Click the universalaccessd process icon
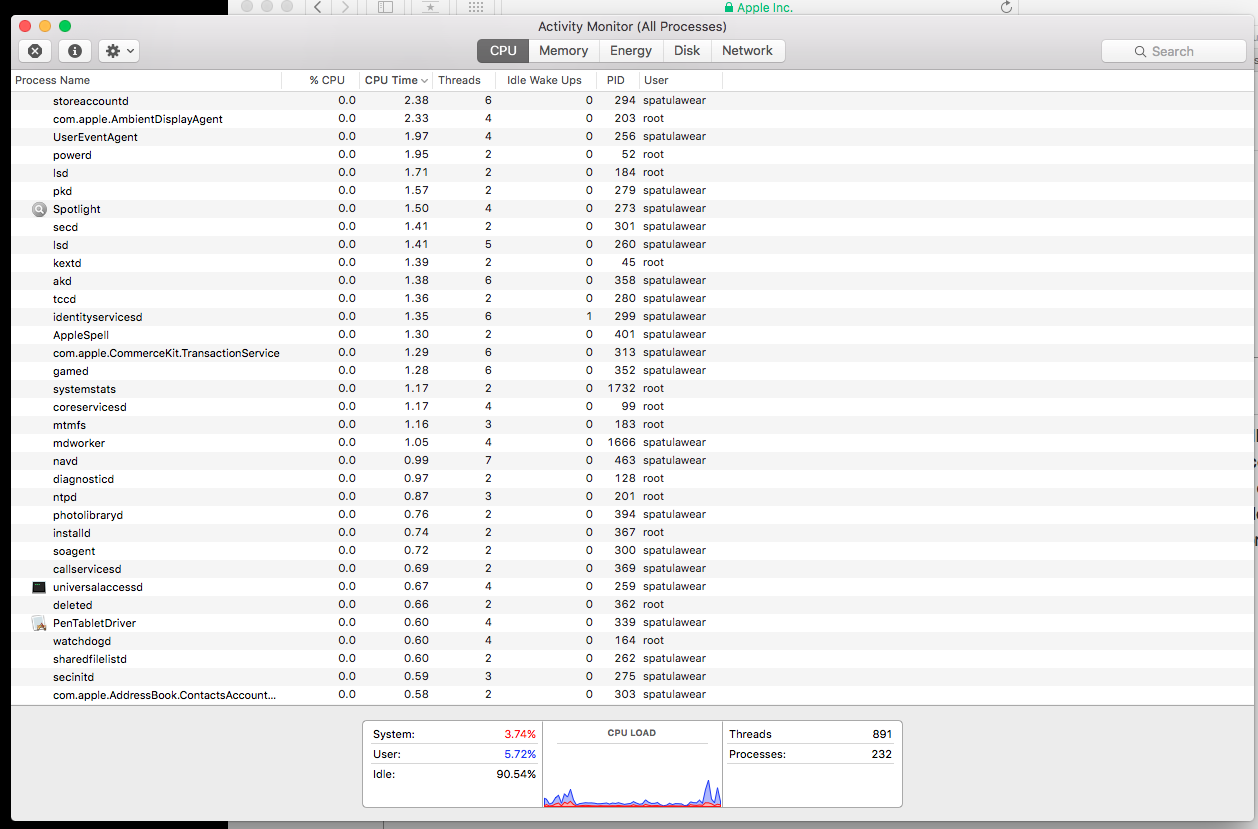Image resolution: width=1258 pixels, height=829 pixels. tap(39, 587)
